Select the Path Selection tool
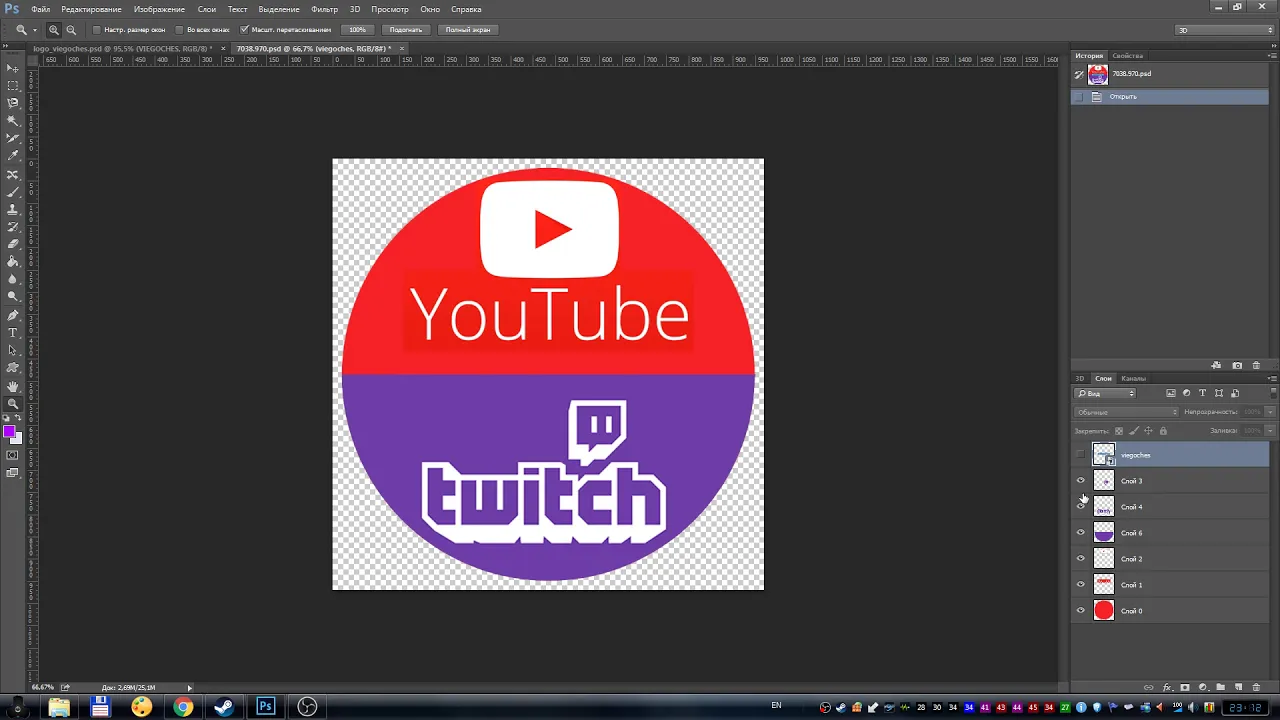Viewport: 1280px width, 720px height. tap(13, 350)
